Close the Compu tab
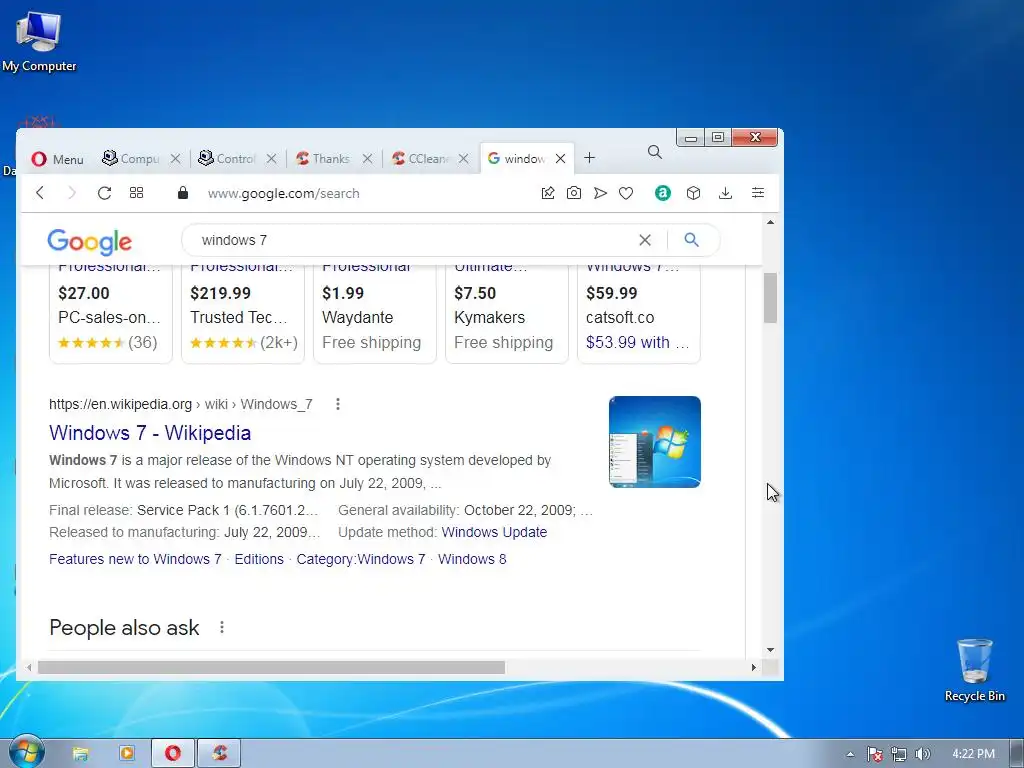This screenshot has height=768, width=1024. tap(176, 159)
